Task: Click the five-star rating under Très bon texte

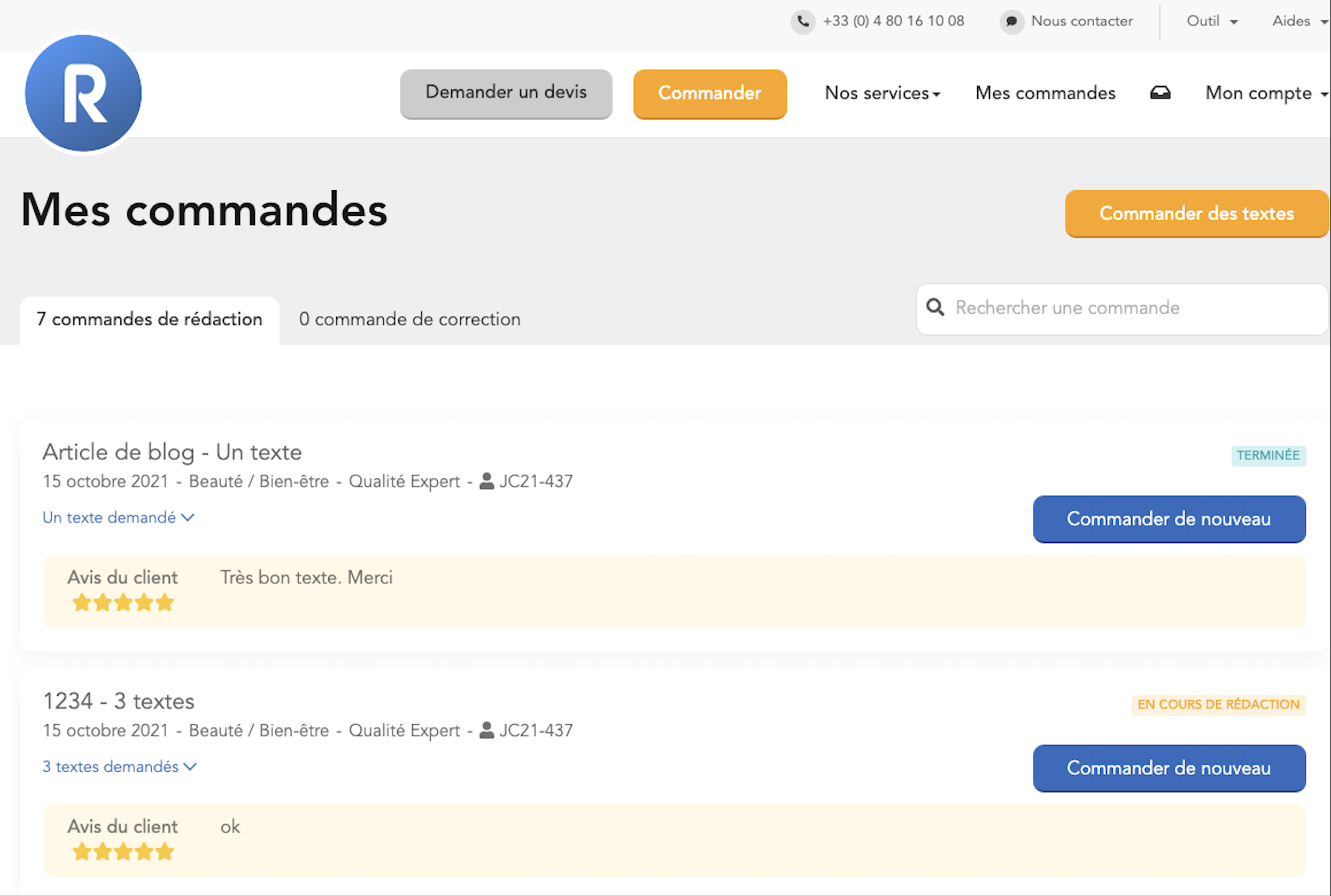Action: click(x=123, y=603)
